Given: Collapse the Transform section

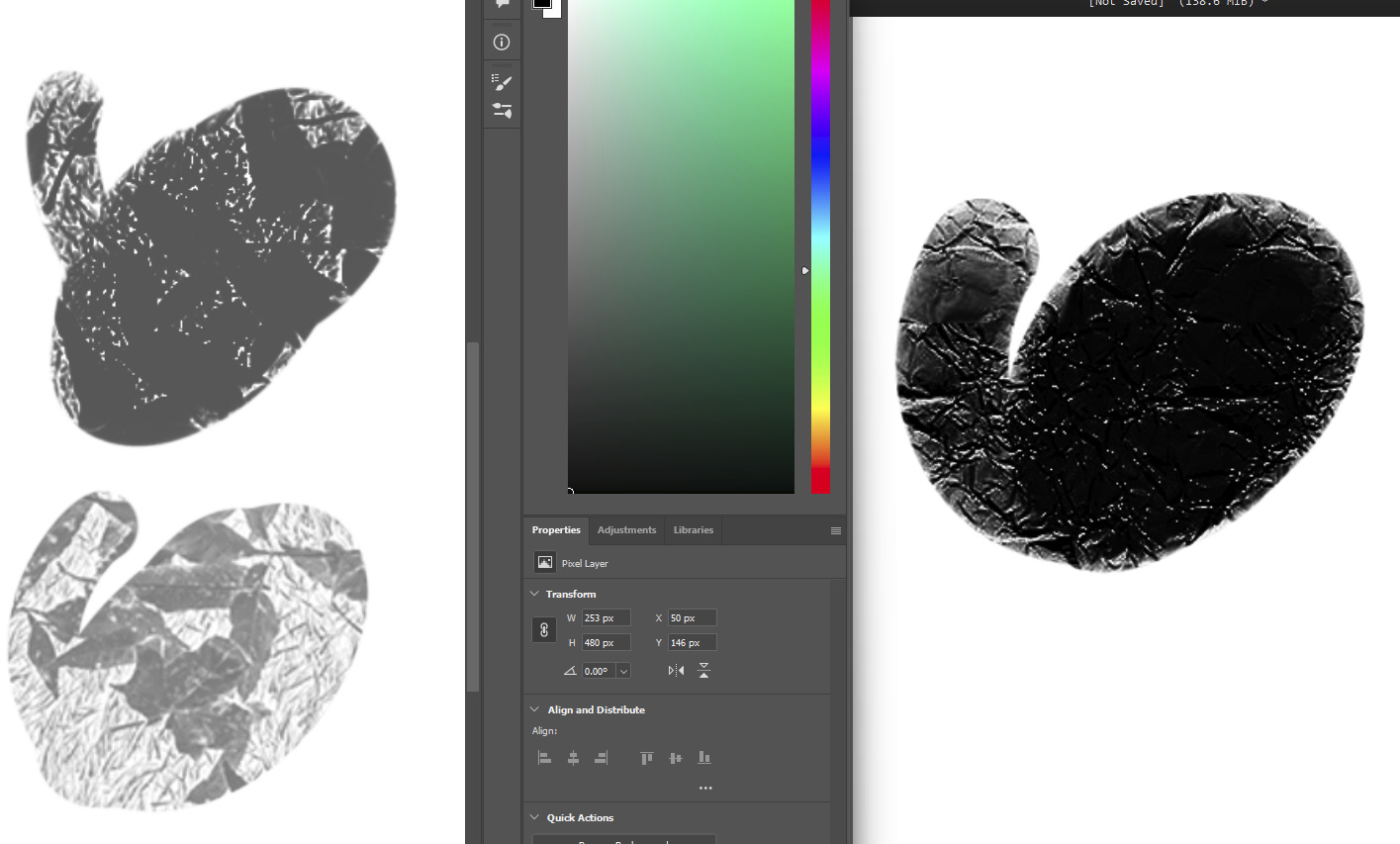Looking at the screenshot, I should (535, 594).
